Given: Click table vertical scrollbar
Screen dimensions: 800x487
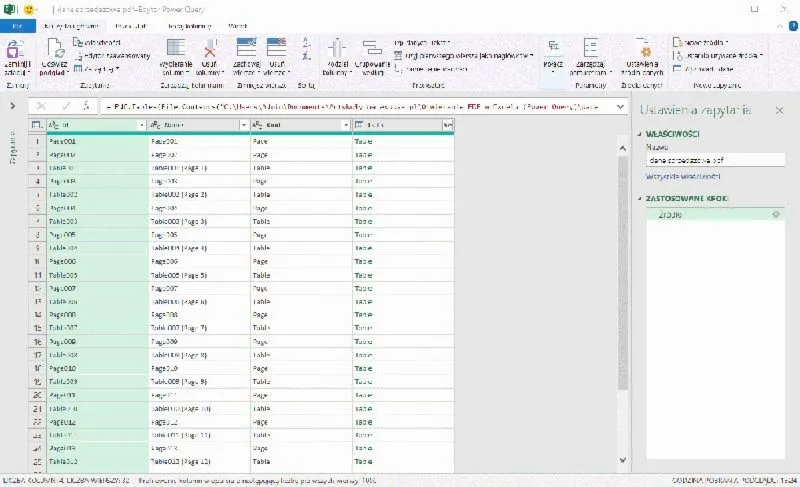Looking at the screenshot, I should [622, 273].
